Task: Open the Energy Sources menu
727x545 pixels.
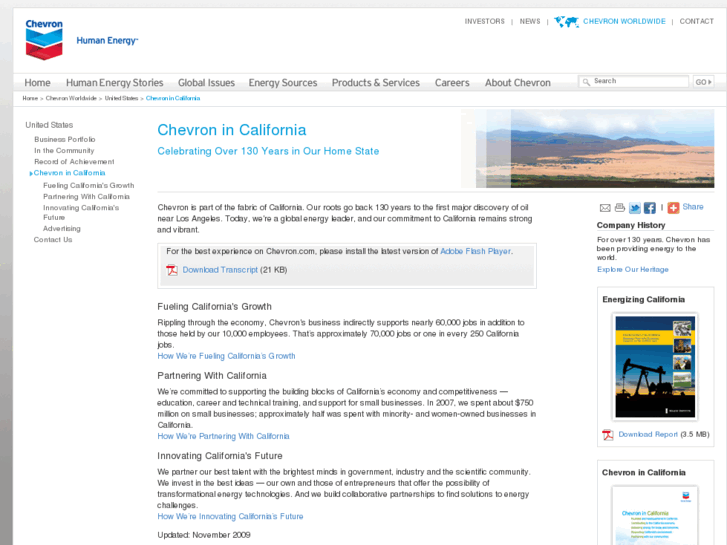Action: pos(283,83)
